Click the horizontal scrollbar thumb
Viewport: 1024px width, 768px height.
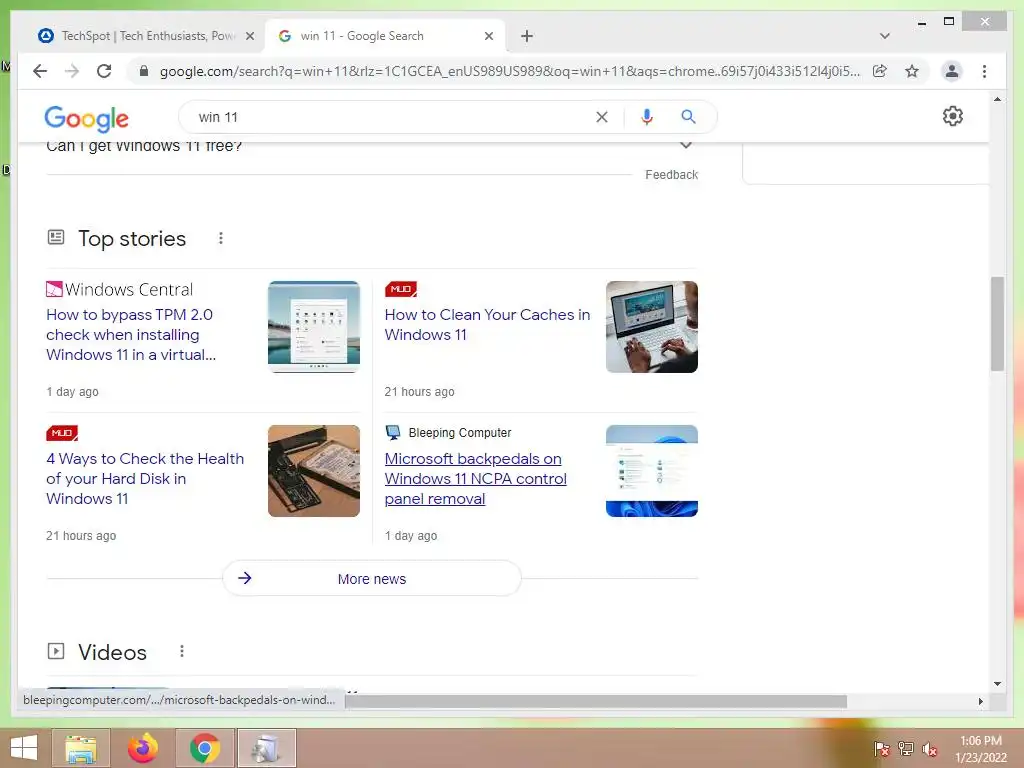[596, 701]
